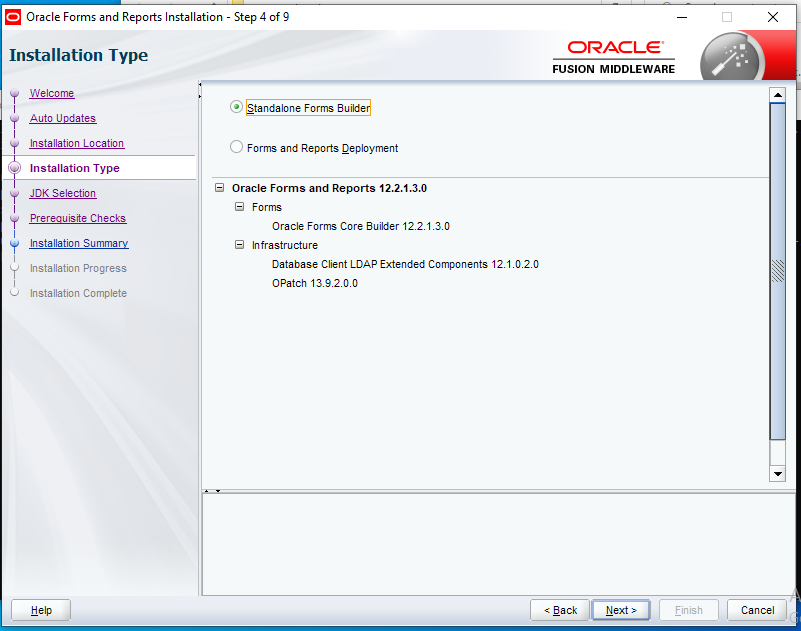Click the Installation Summary step bullet icon
This screenshot has height=631, width=801.
(x=14, y=244)
